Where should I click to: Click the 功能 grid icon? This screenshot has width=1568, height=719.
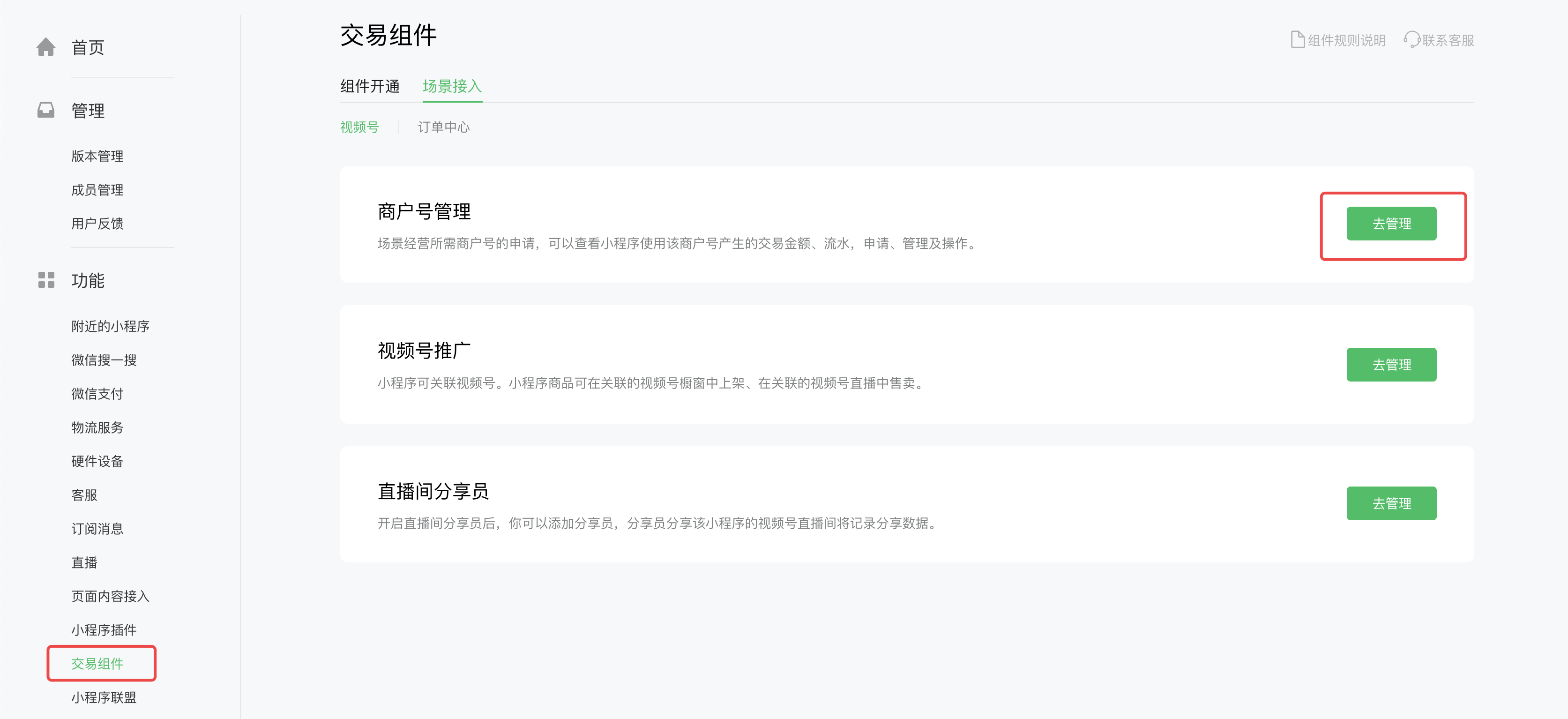pyautogui.click(x=45, y=280)
